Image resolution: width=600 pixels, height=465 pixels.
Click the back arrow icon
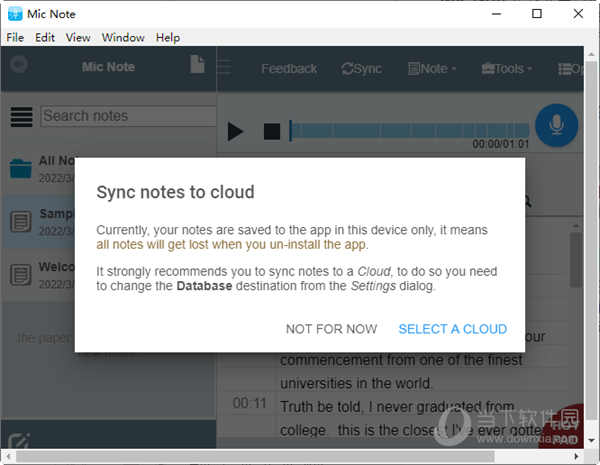(19, 64)
